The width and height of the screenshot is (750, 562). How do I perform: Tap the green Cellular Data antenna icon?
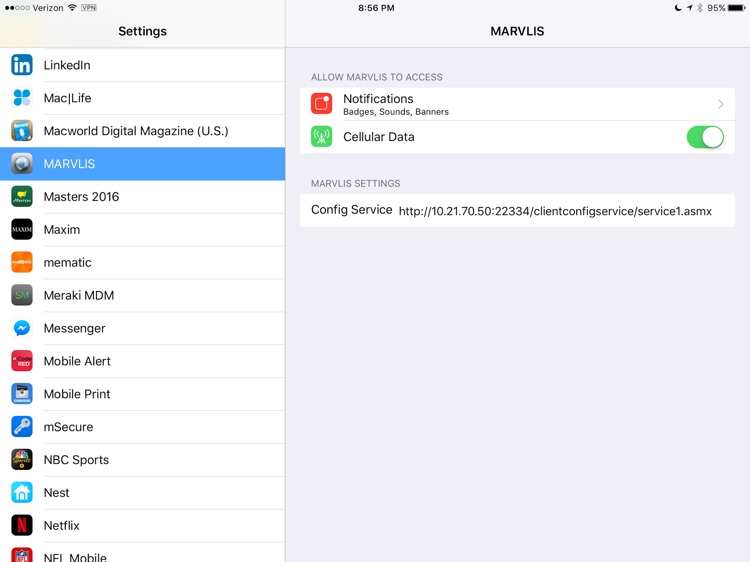coord(321,137)
